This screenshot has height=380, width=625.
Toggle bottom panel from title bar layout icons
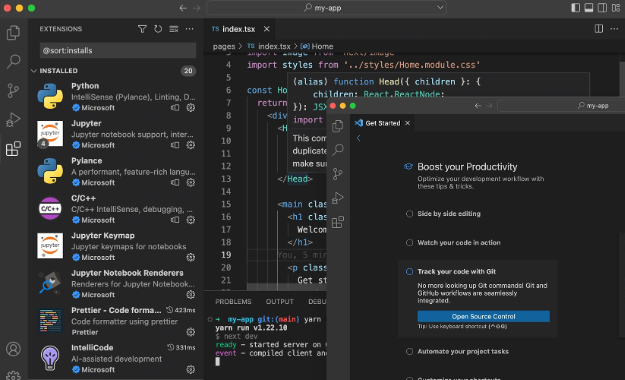(589, 8)
